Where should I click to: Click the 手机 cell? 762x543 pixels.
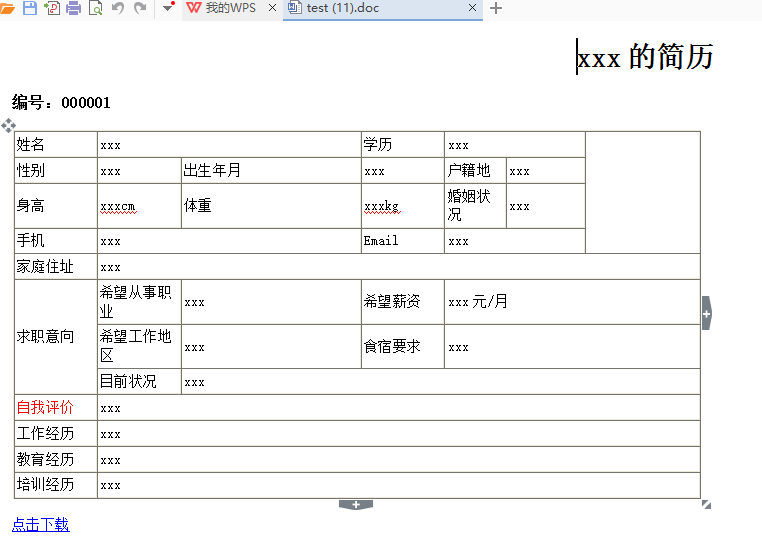pos(56,241)
